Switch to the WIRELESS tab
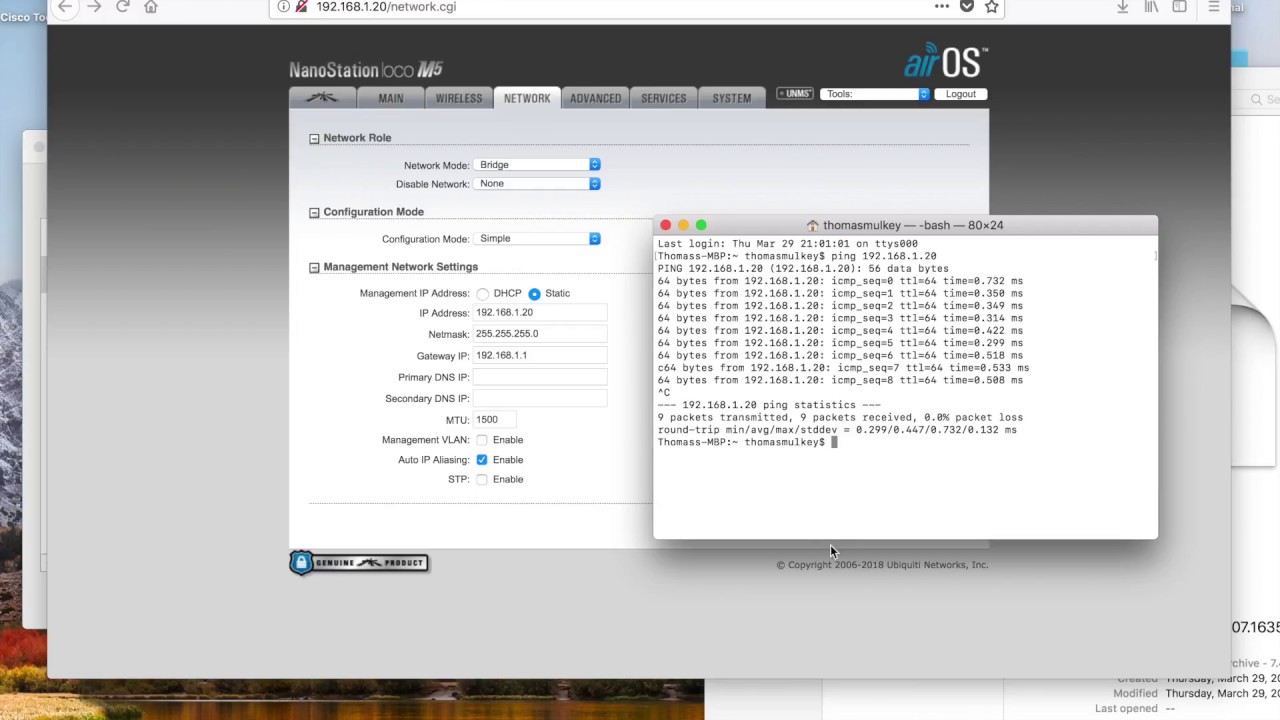This screenshot has height=720, width=1280. point(459,98)
